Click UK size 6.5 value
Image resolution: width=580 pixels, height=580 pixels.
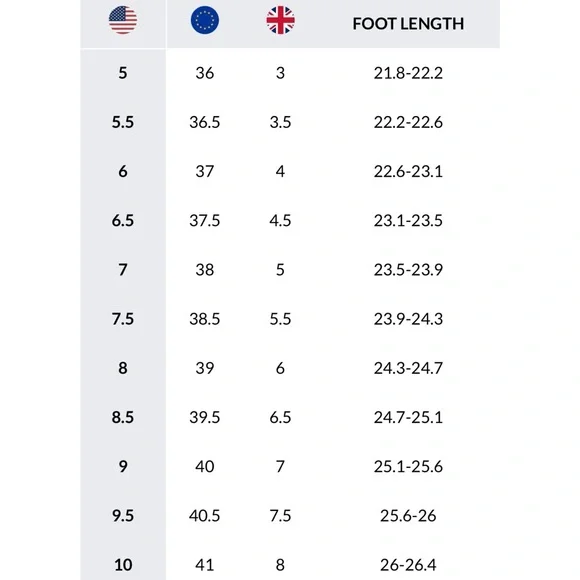[x=280, y=417]
